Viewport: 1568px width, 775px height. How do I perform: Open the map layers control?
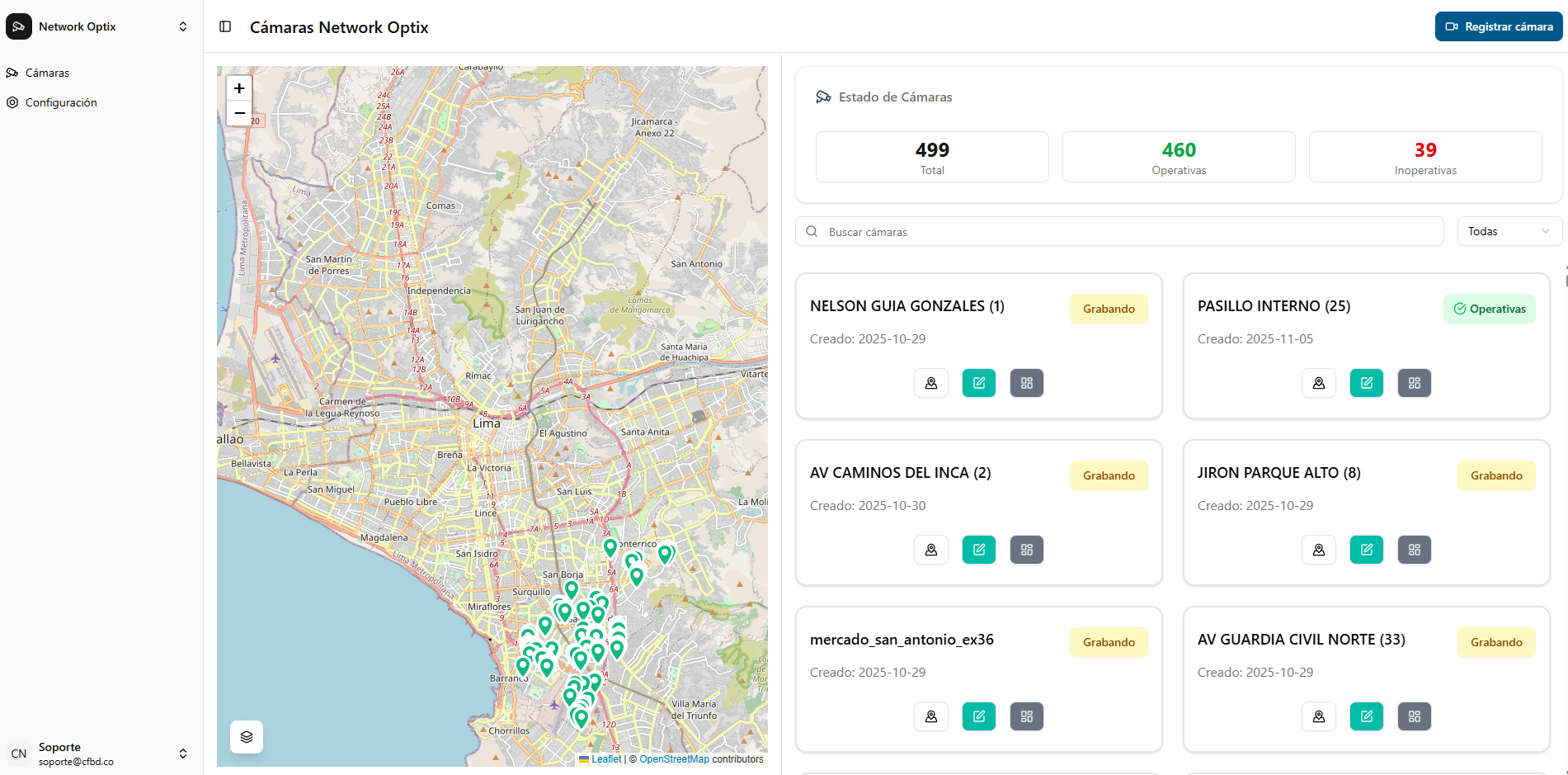click(x=247, y=737)
